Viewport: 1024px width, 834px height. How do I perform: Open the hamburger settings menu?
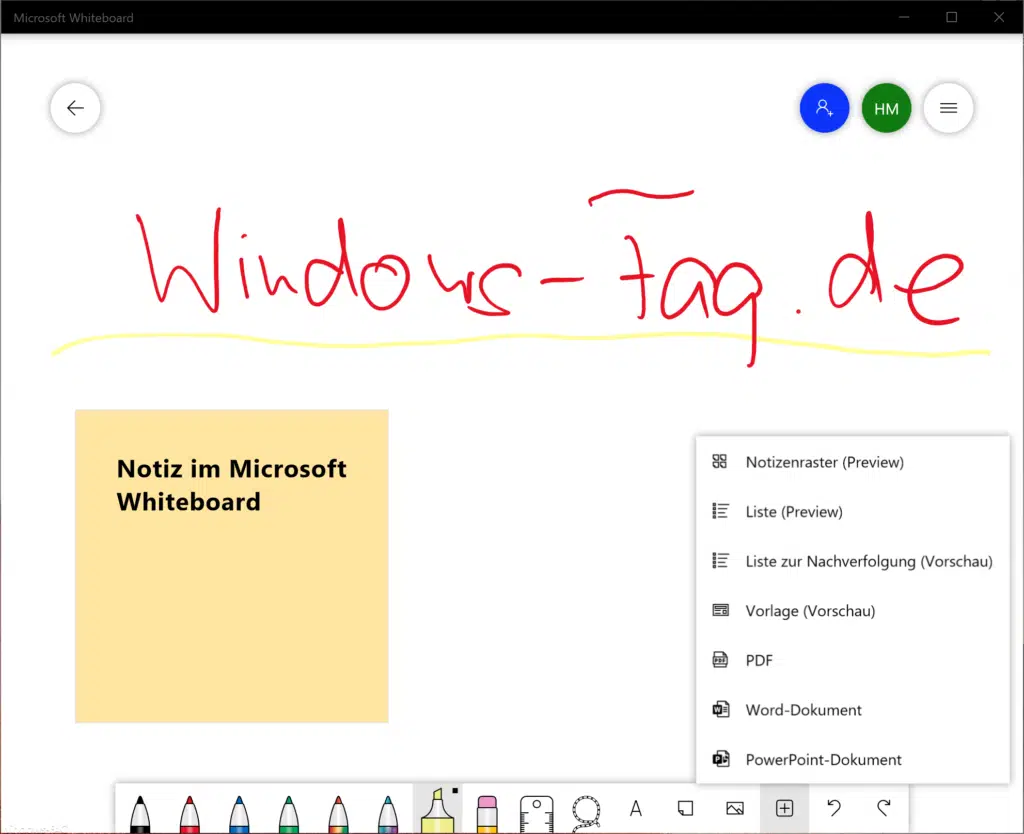point(948,109)
